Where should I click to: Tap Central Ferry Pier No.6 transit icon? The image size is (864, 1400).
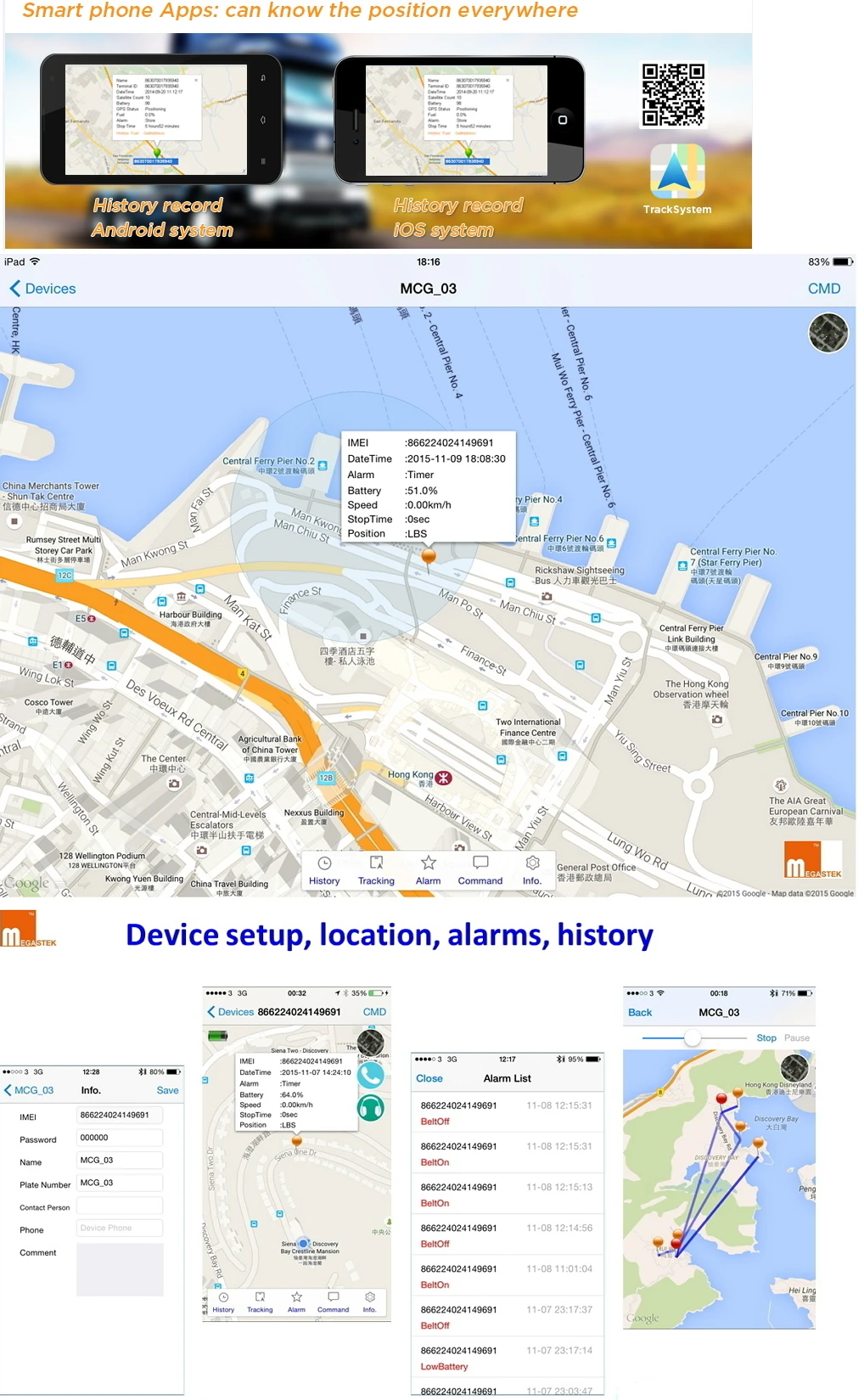pyautogui.click(x=612, y=543)
